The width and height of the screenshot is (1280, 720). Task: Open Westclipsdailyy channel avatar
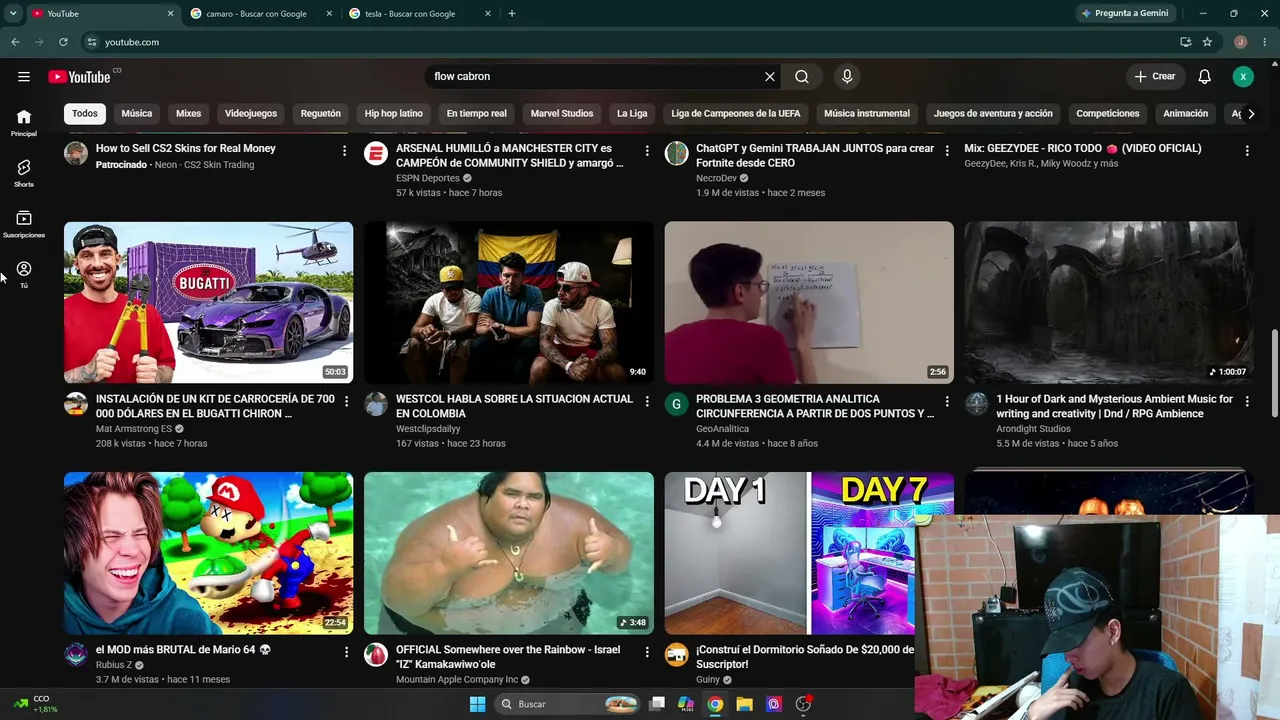click(x=376, y=404)
